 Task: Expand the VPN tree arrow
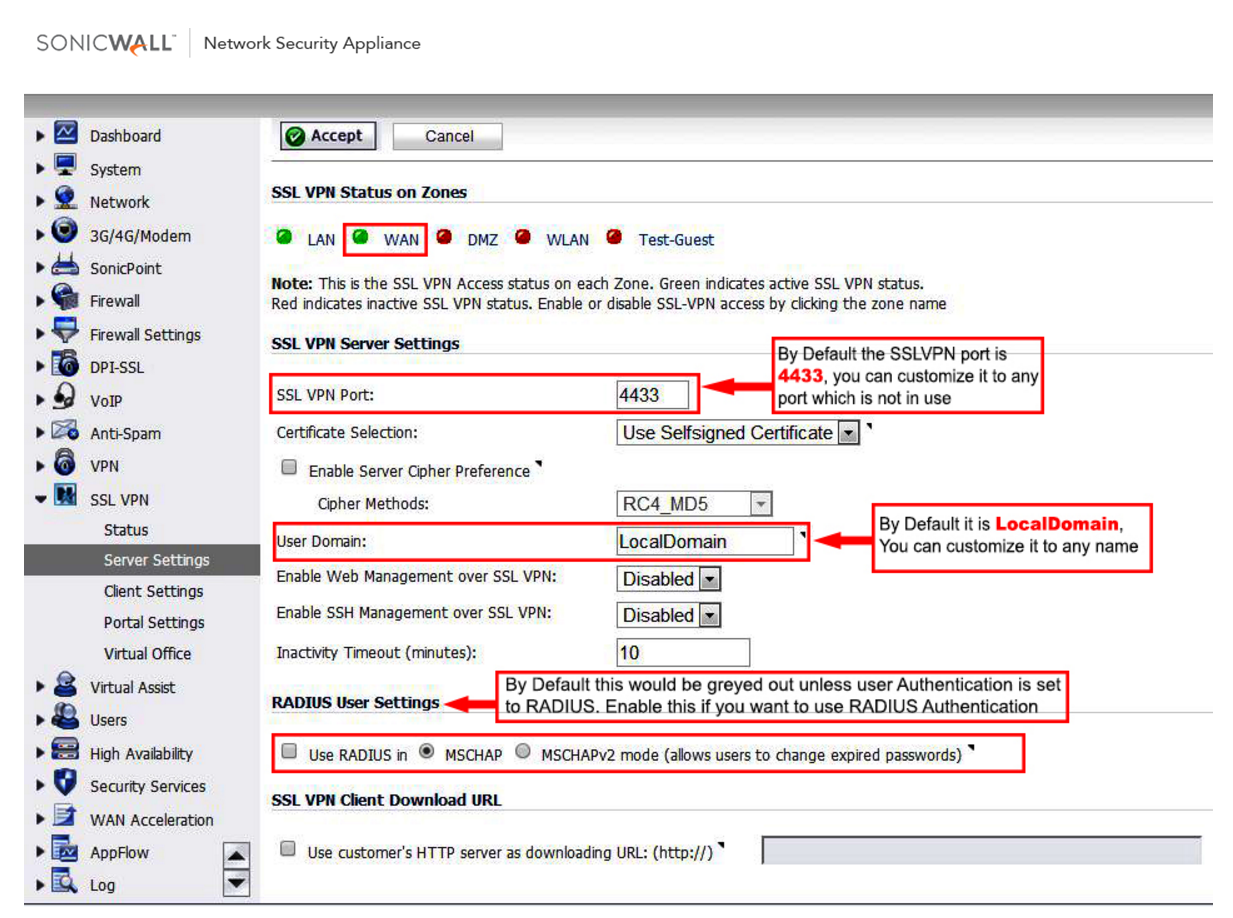pyautogui.click(x=40, y=466)
